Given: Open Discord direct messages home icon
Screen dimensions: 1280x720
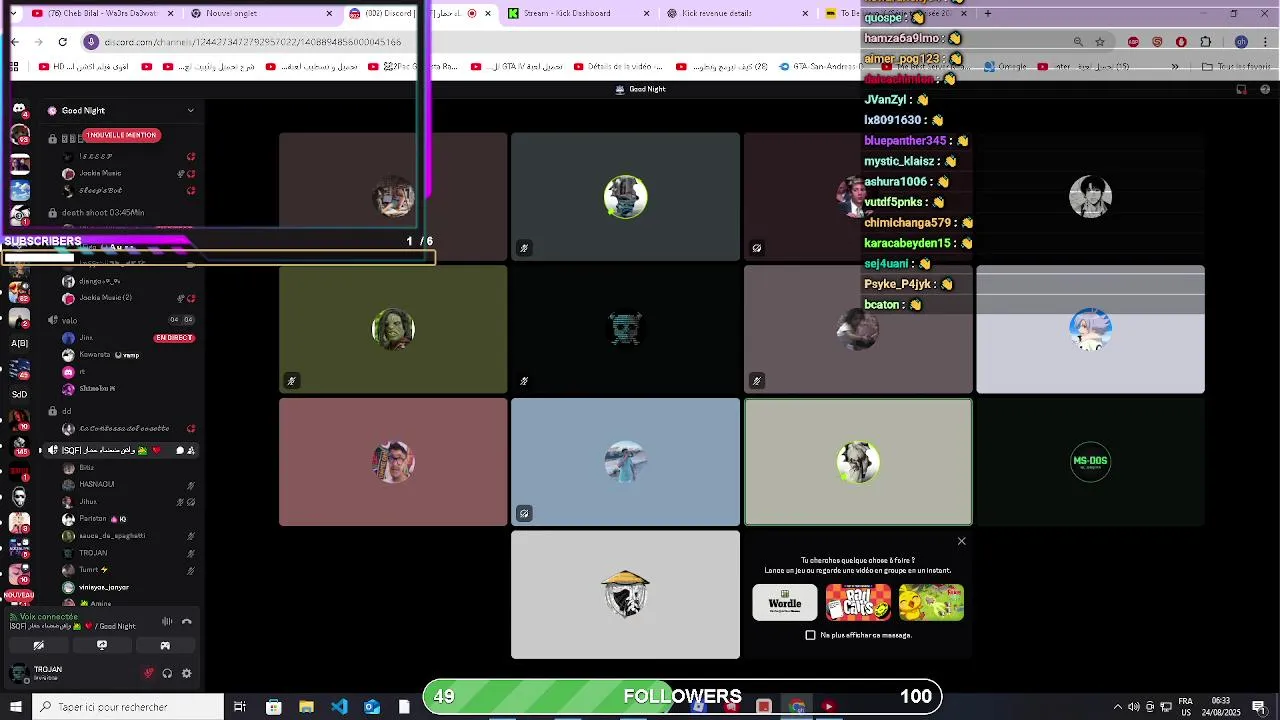Looking at the screenshot, I should point(19,109).
